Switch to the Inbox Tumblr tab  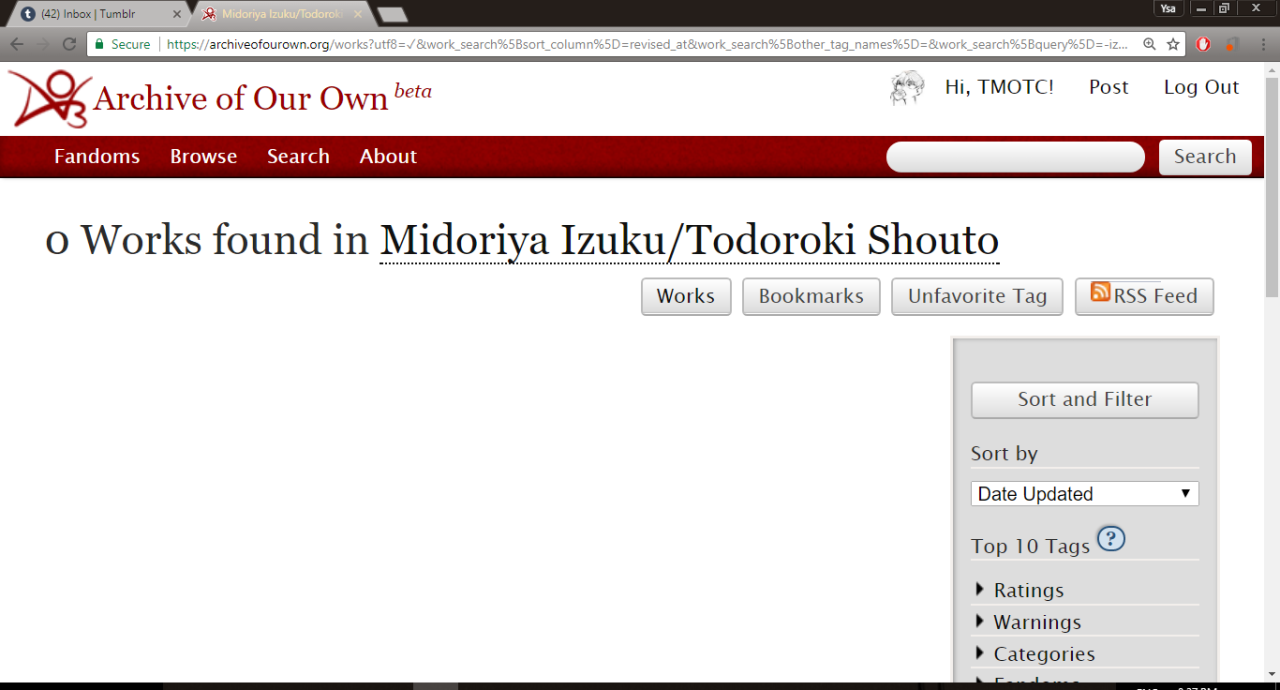coord(99,14)
